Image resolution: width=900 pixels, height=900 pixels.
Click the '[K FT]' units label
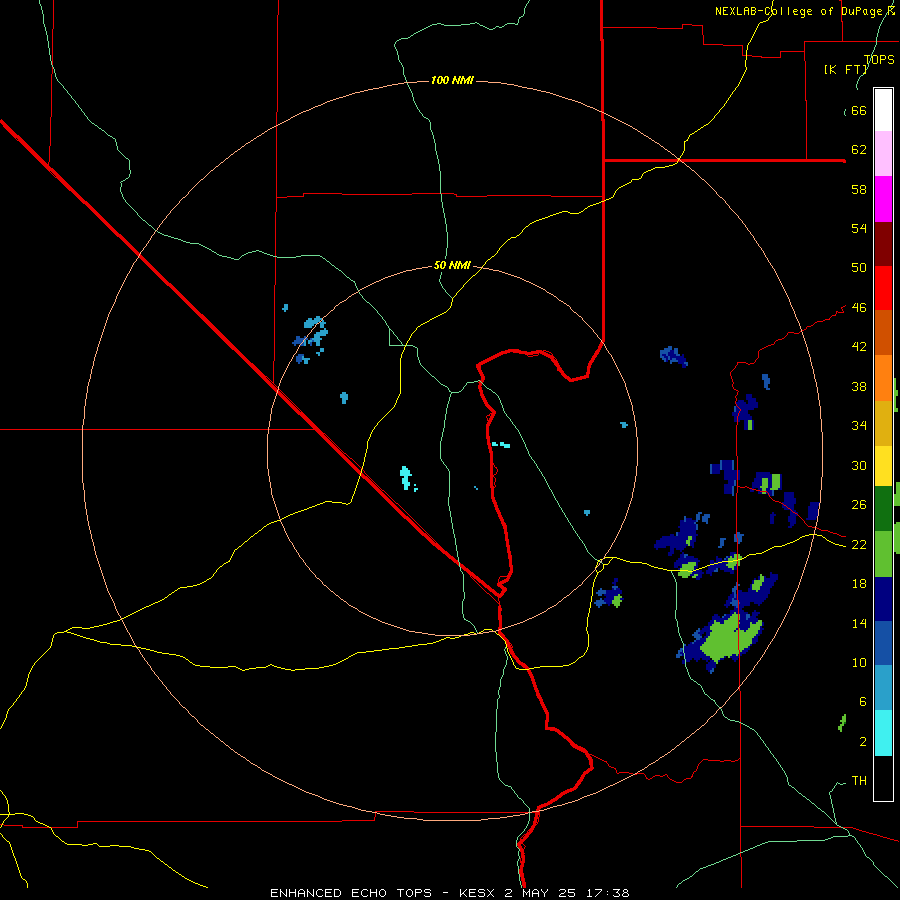(845, 69)
